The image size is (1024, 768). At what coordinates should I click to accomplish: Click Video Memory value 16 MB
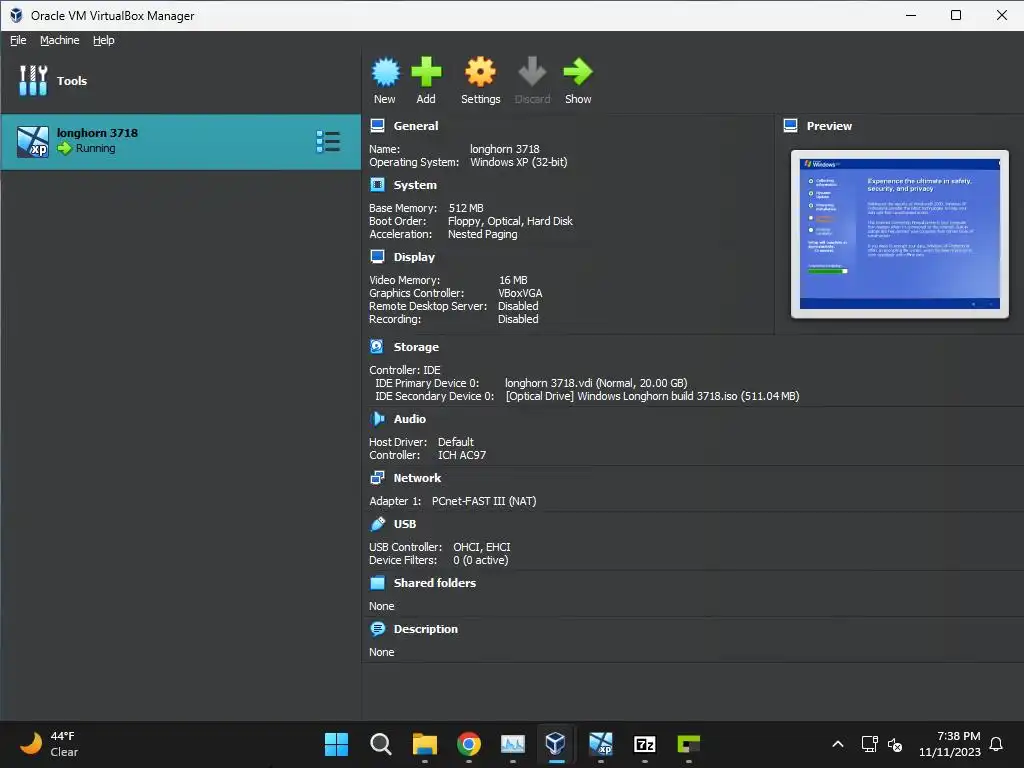click(x=513, y=280)
